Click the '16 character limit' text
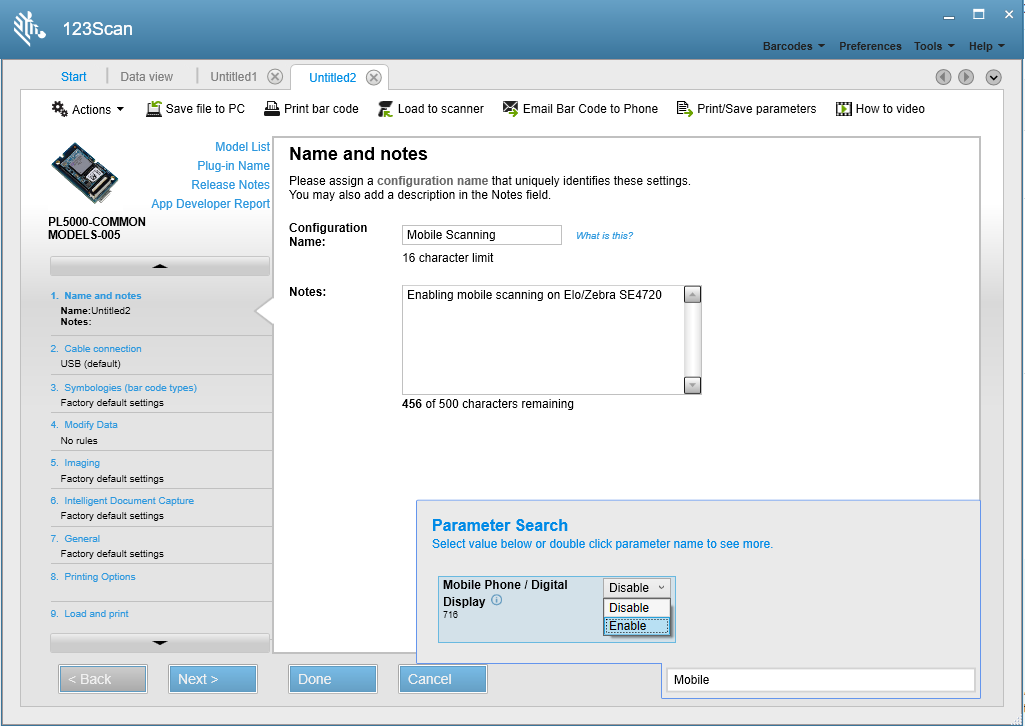 [x=448, y=257]
